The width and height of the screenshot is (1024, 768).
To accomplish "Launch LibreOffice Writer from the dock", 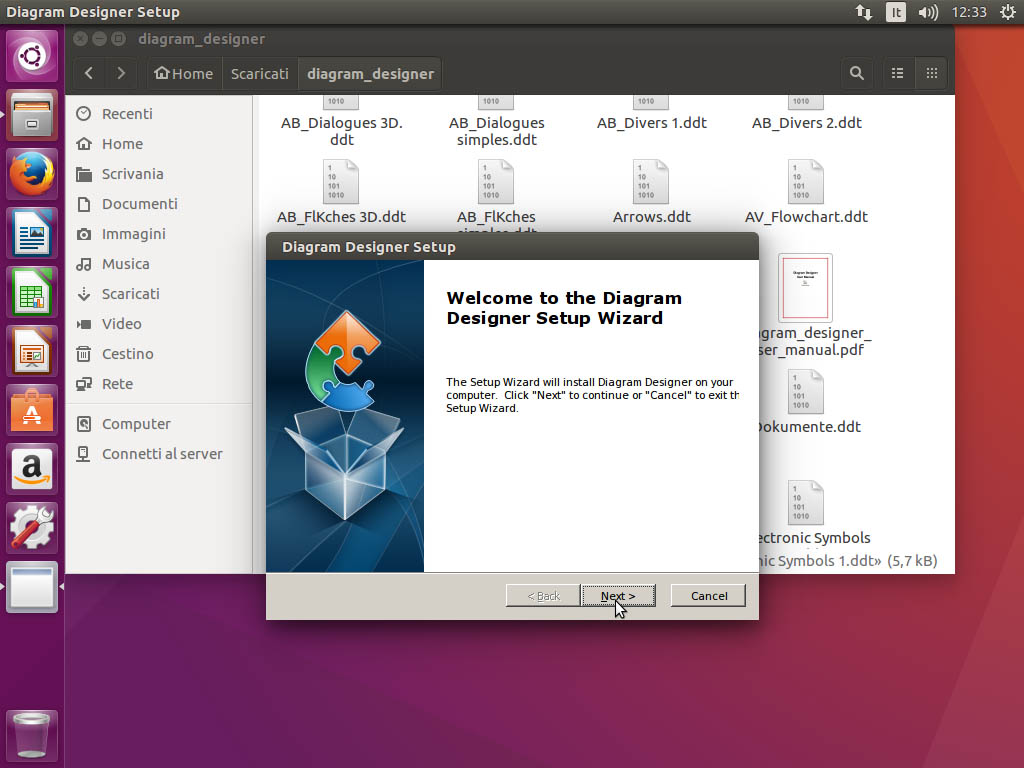I will tap(33, 235).
